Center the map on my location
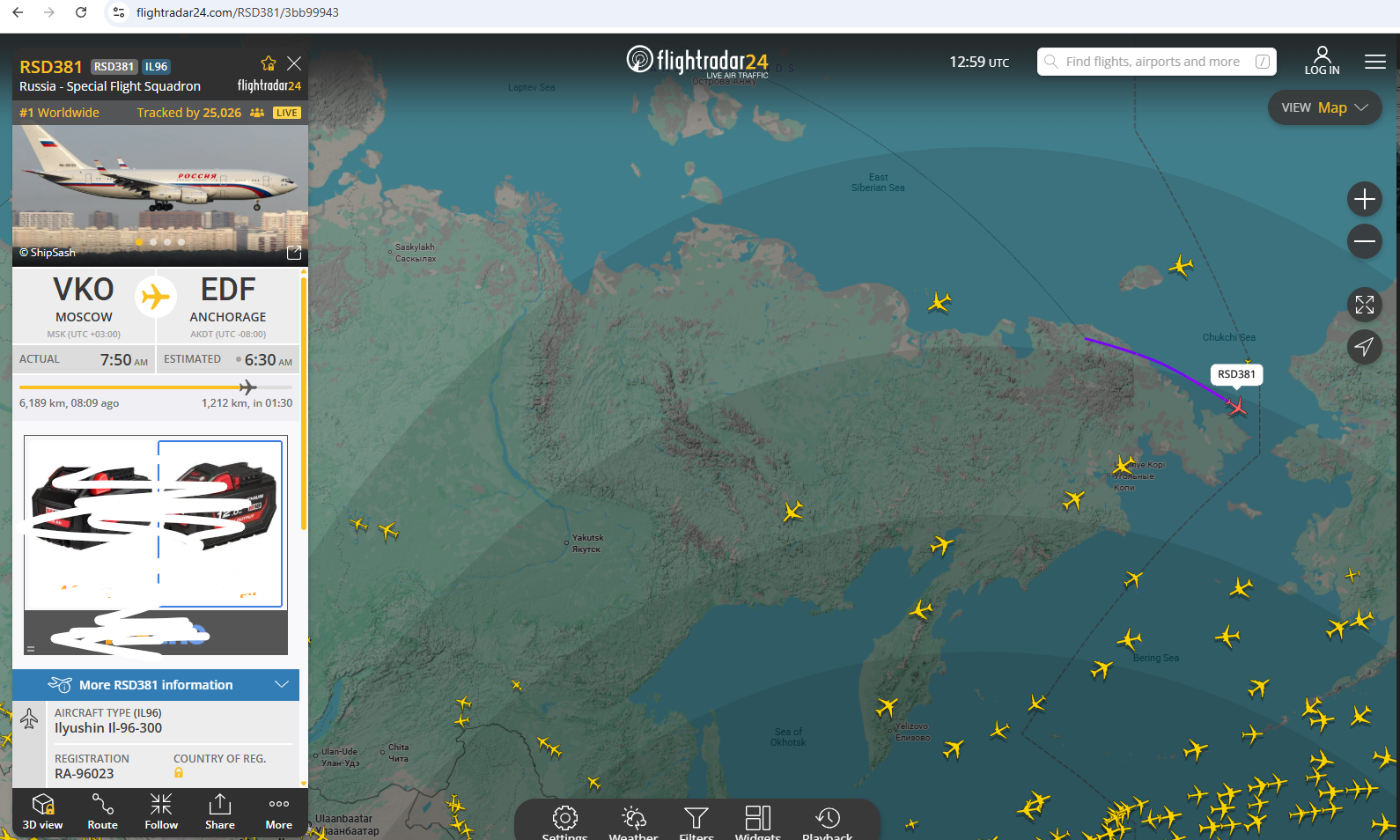1400x840 pixels. tap(1364, 347)
